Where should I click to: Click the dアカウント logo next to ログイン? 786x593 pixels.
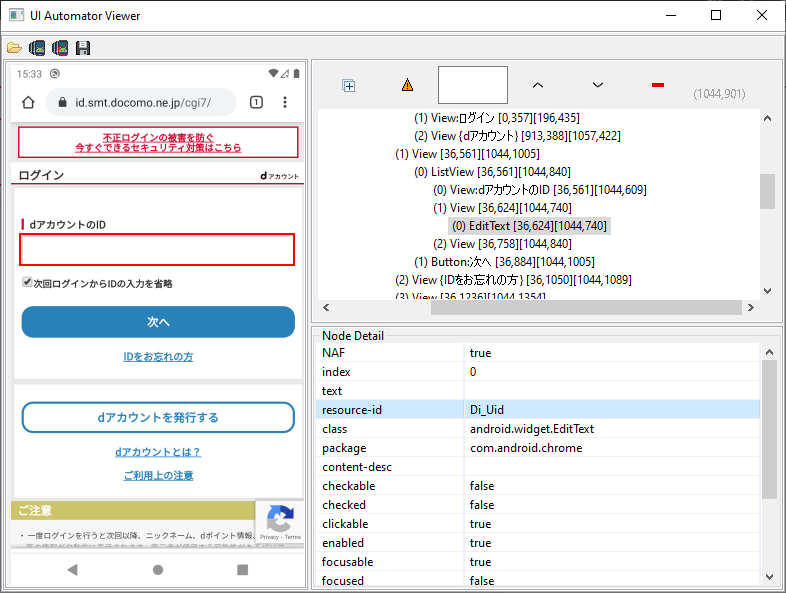point(279,176)
